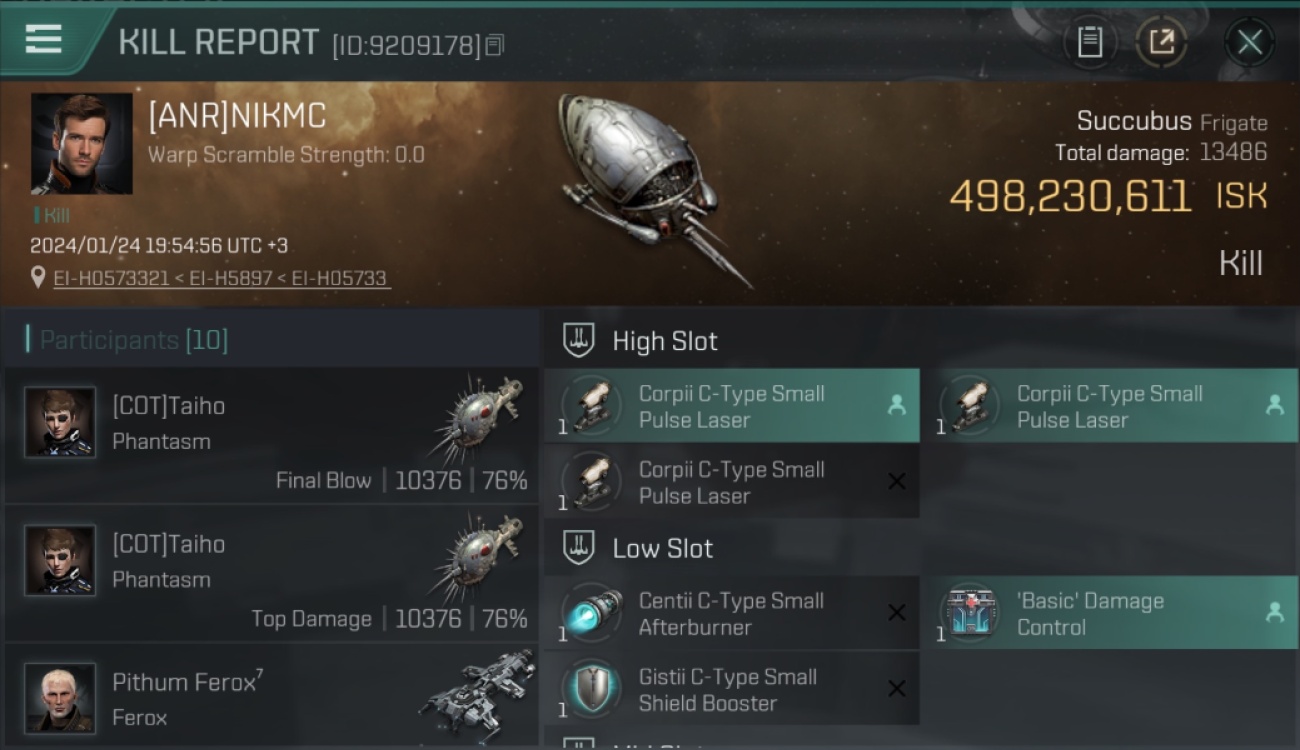
Task: Share the kill report externally
Action: [x=1161, y=42]
